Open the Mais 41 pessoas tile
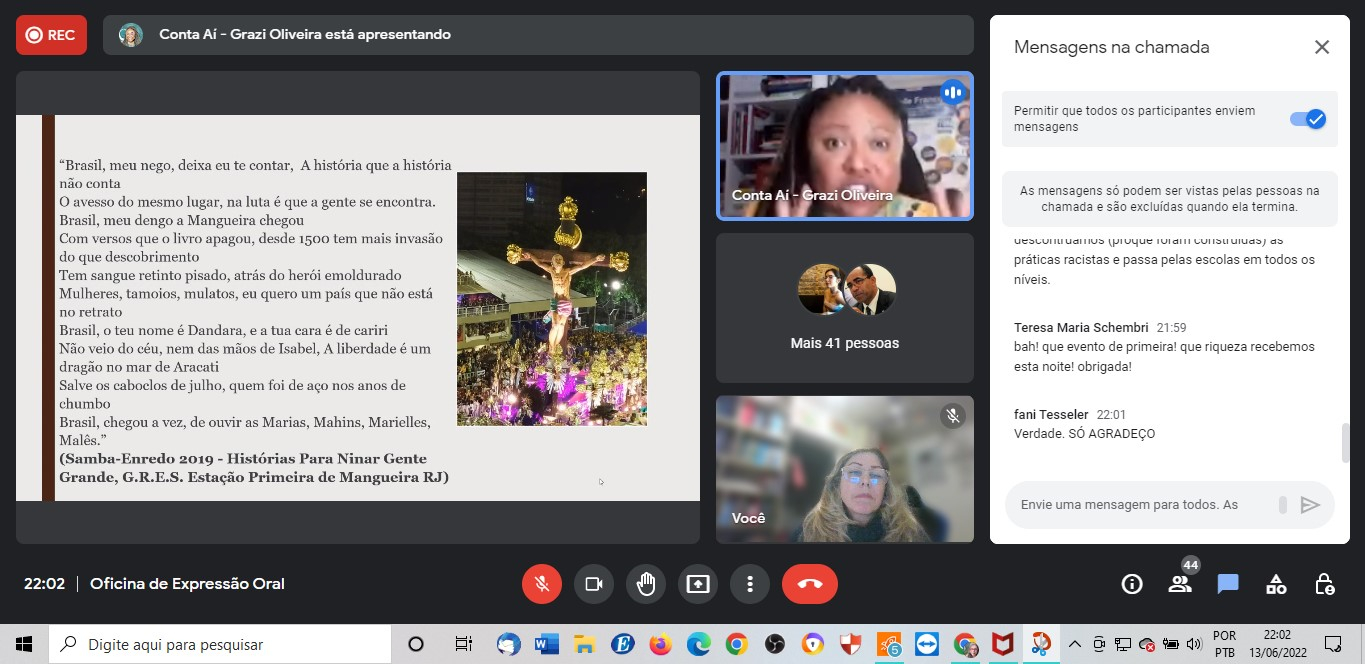Screen dimensions: 1365x664 (x=844, y=308)
